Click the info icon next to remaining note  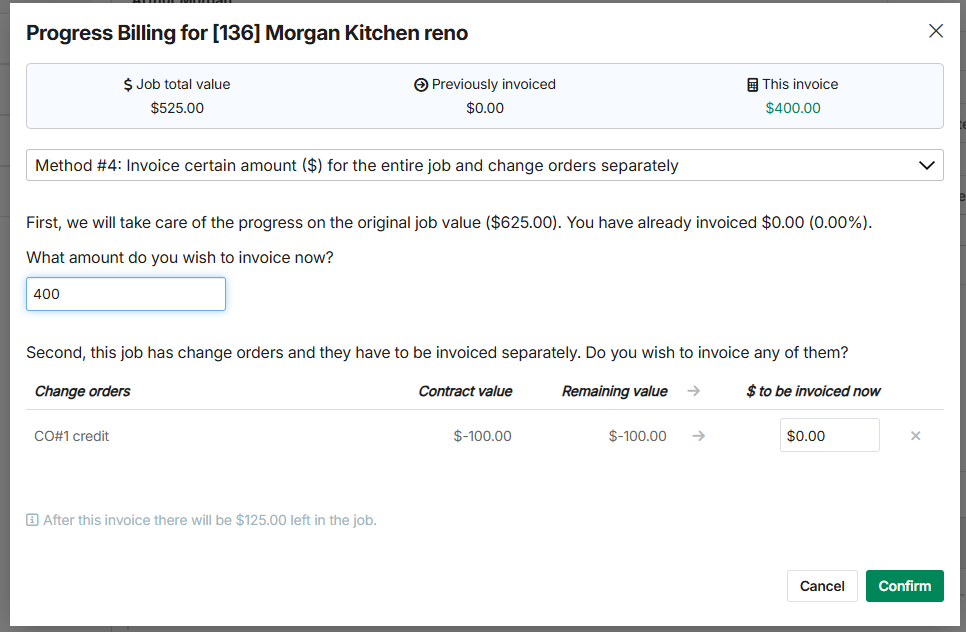click(32, 520)
